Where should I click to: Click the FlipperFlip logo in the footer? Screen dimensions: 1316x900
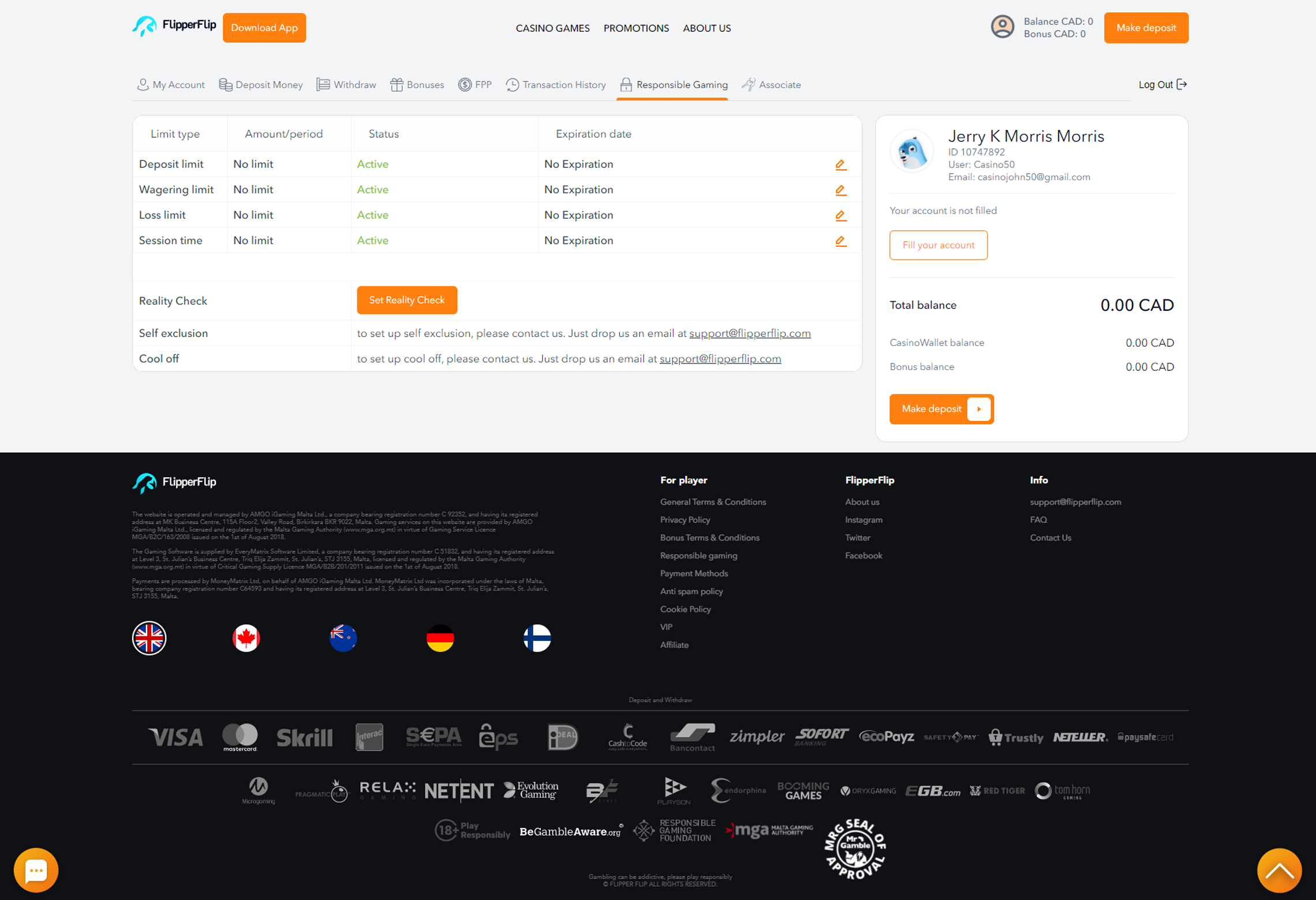[x=174, y=483]
